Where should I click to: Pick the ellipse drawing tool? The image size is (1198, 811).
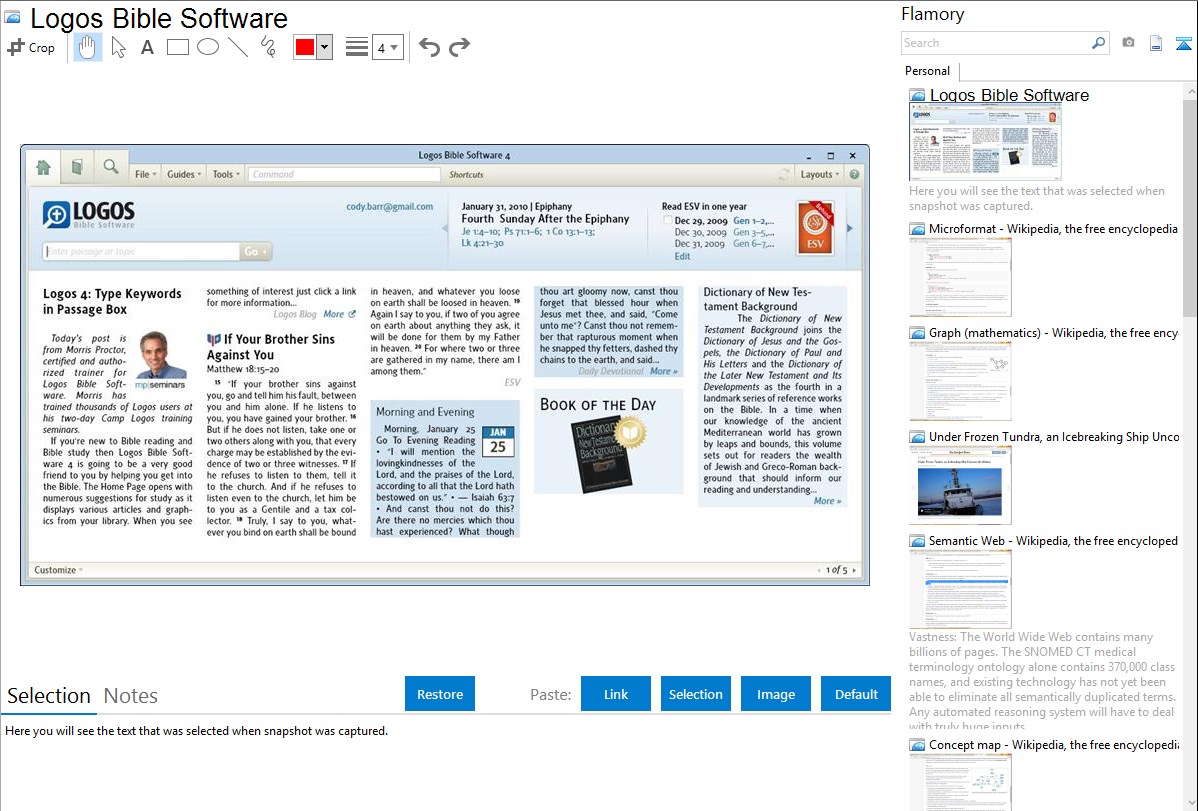(x=208, y=47)
